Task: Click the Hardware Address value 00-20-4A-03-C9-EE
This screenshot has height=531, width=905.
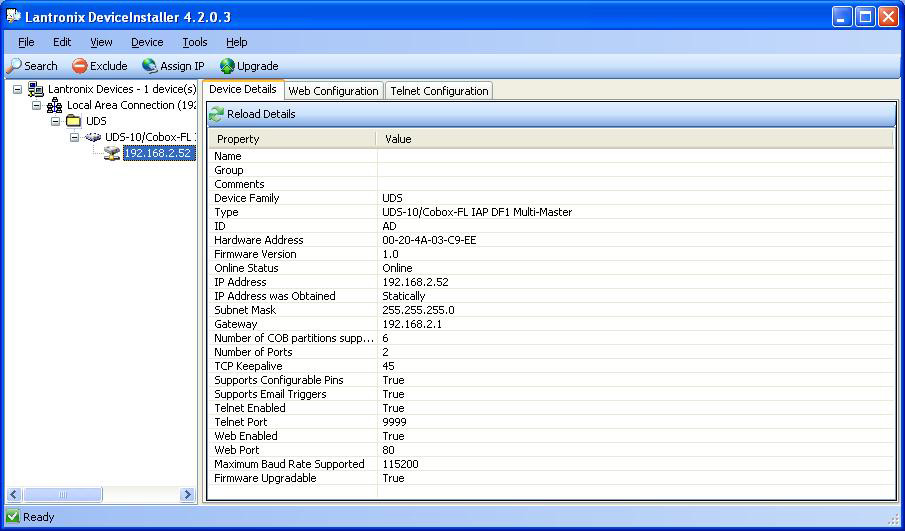Action: click(x=429, y=240)
